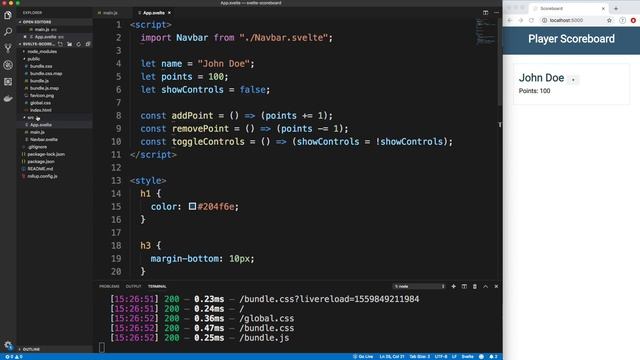Click the editor minimap
Image resolution: width=640 pixels, height=360 pixels.
pyautogui.click(x=486, y=32)
